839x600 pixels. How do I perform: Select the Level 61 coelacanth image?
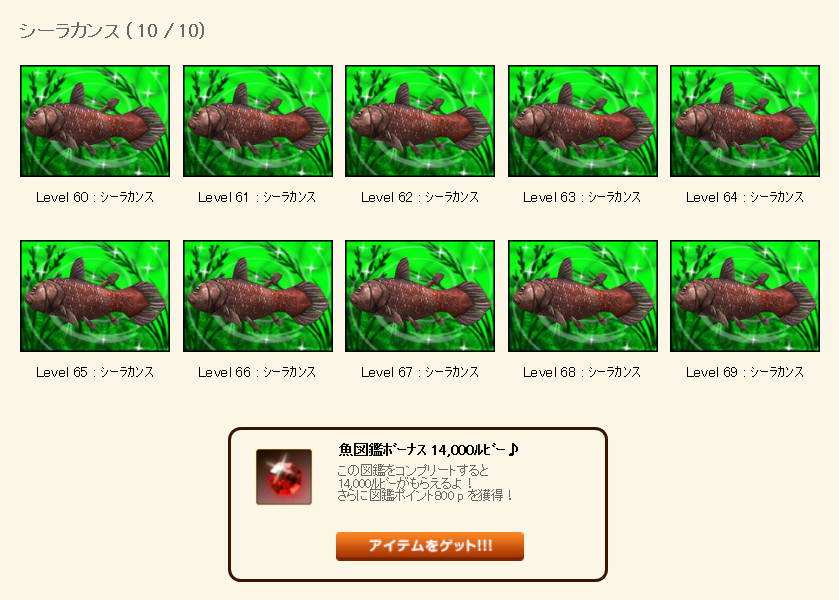(x=258, y=121)
